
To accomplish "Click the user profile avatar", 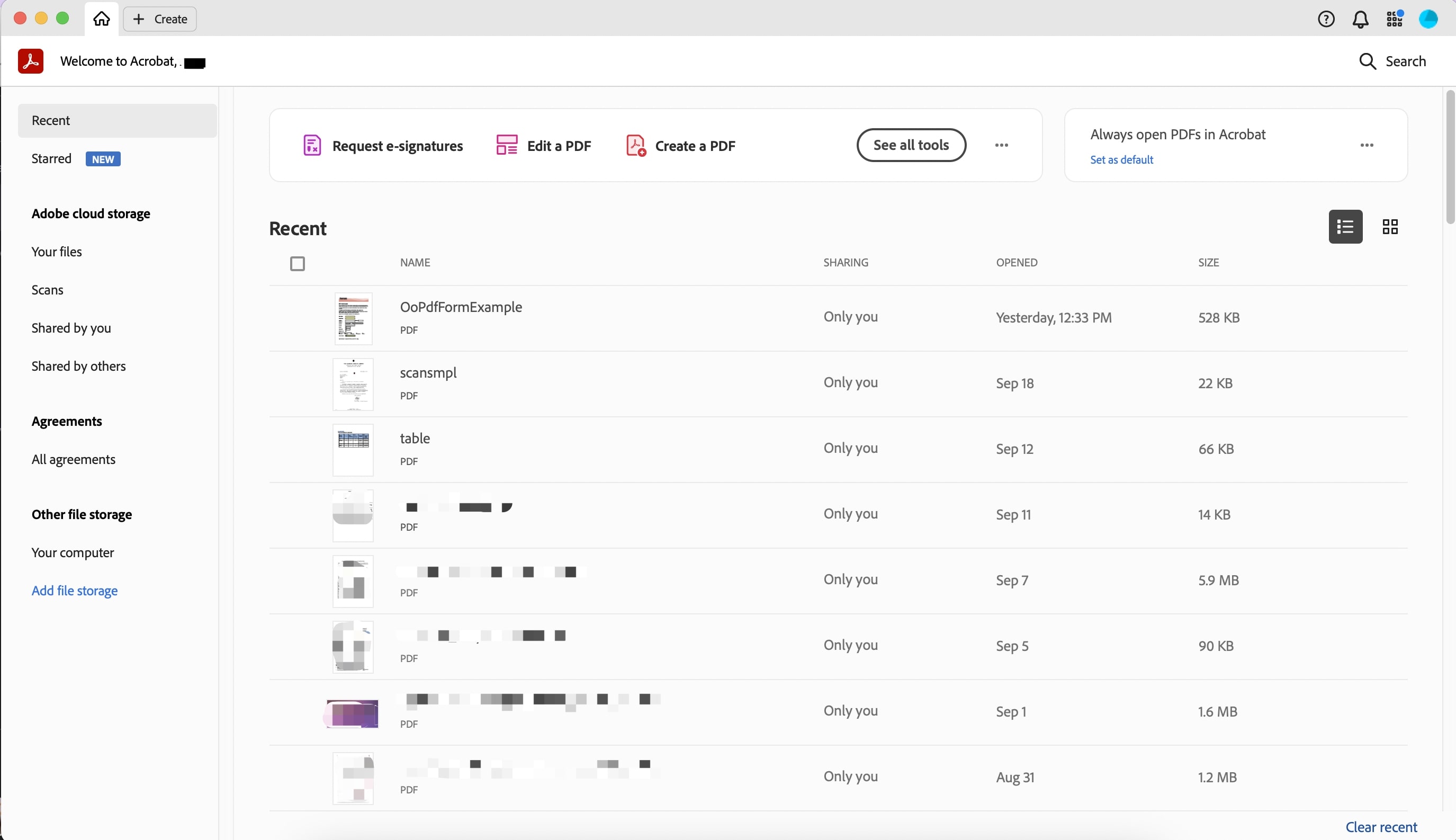I will pos(1428,19).
